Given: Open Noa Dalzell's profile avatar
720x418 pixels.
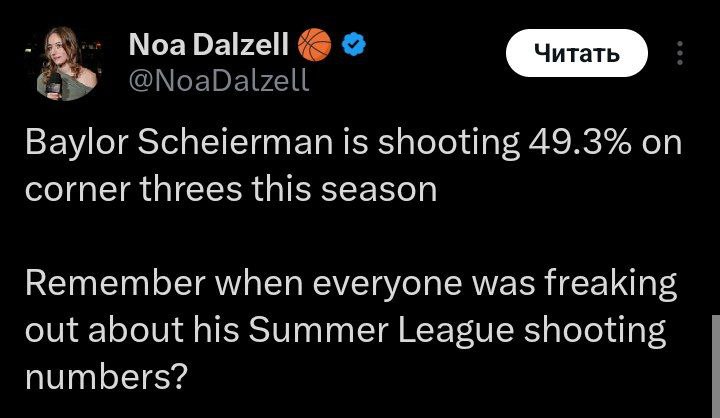Looking at the screenshot, I should coord(67,66).
